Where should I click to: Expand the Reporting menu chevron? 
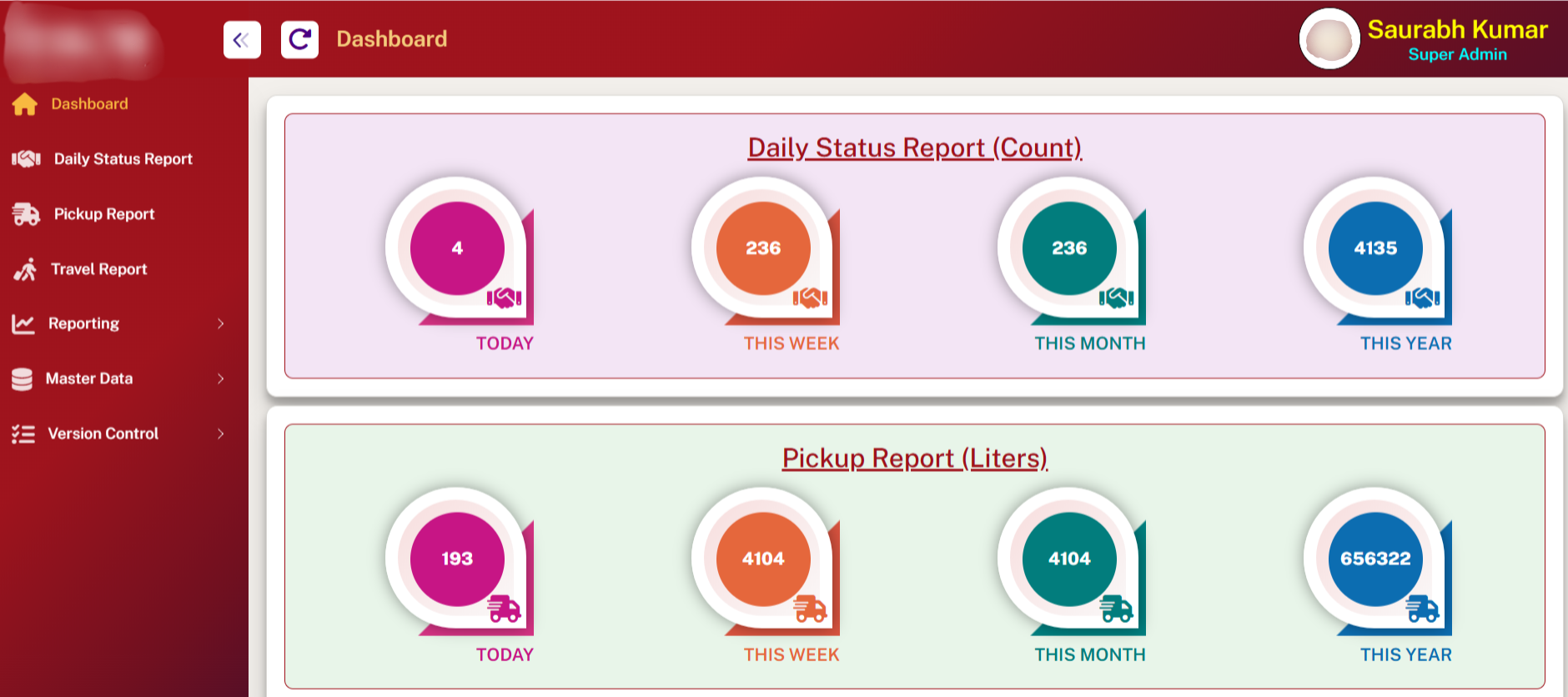point(221,323)
